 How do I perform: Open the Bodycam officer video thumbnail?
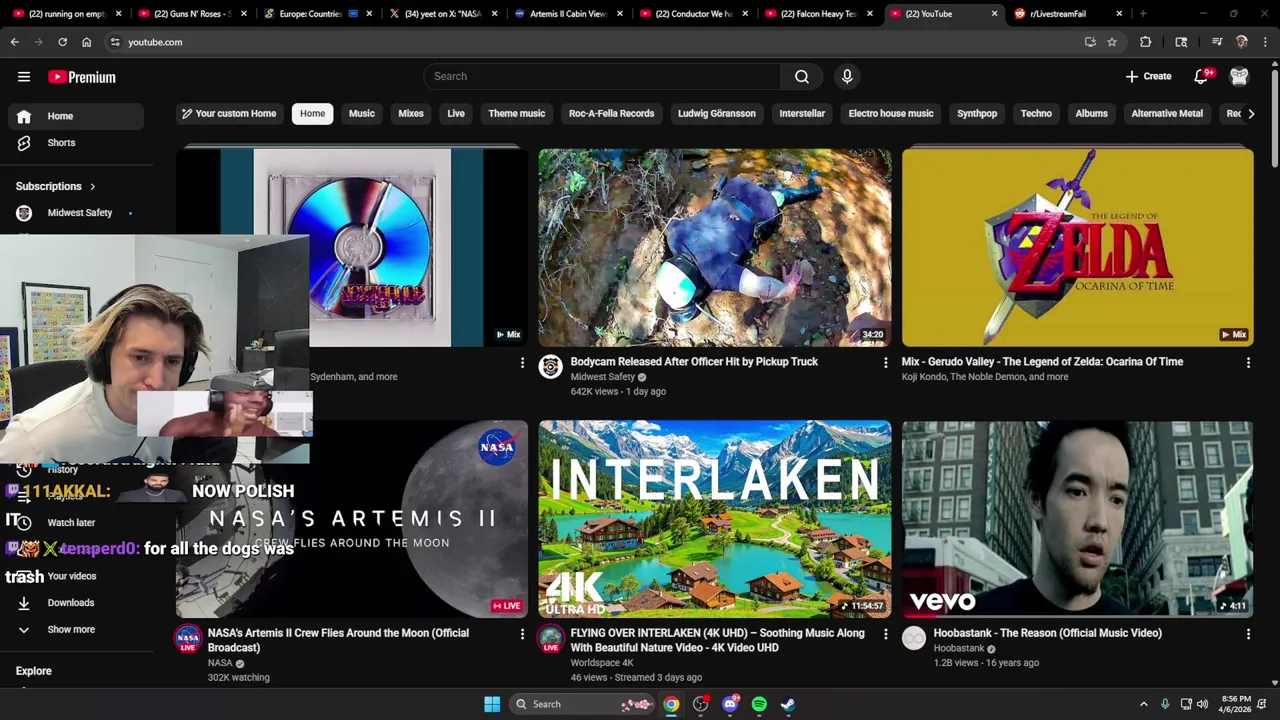click(x=715, y=248)
